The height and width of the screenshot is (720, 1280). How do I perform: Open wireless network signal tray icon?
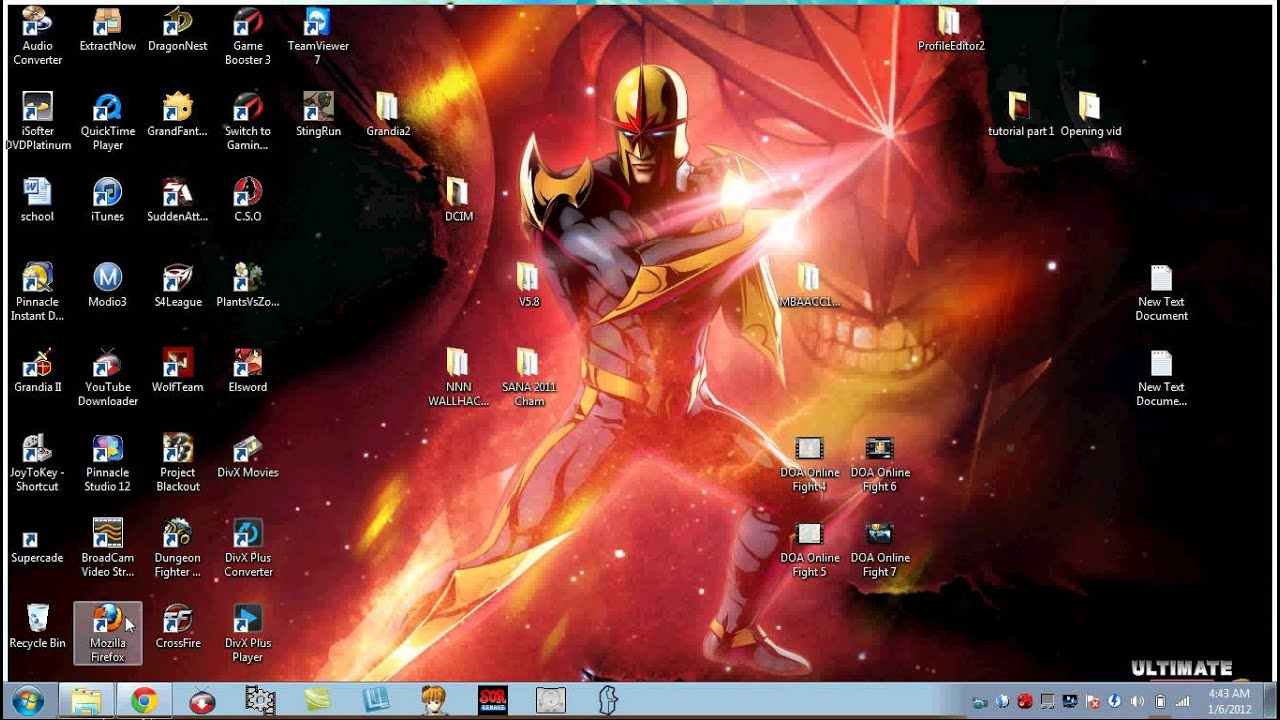1183,701
